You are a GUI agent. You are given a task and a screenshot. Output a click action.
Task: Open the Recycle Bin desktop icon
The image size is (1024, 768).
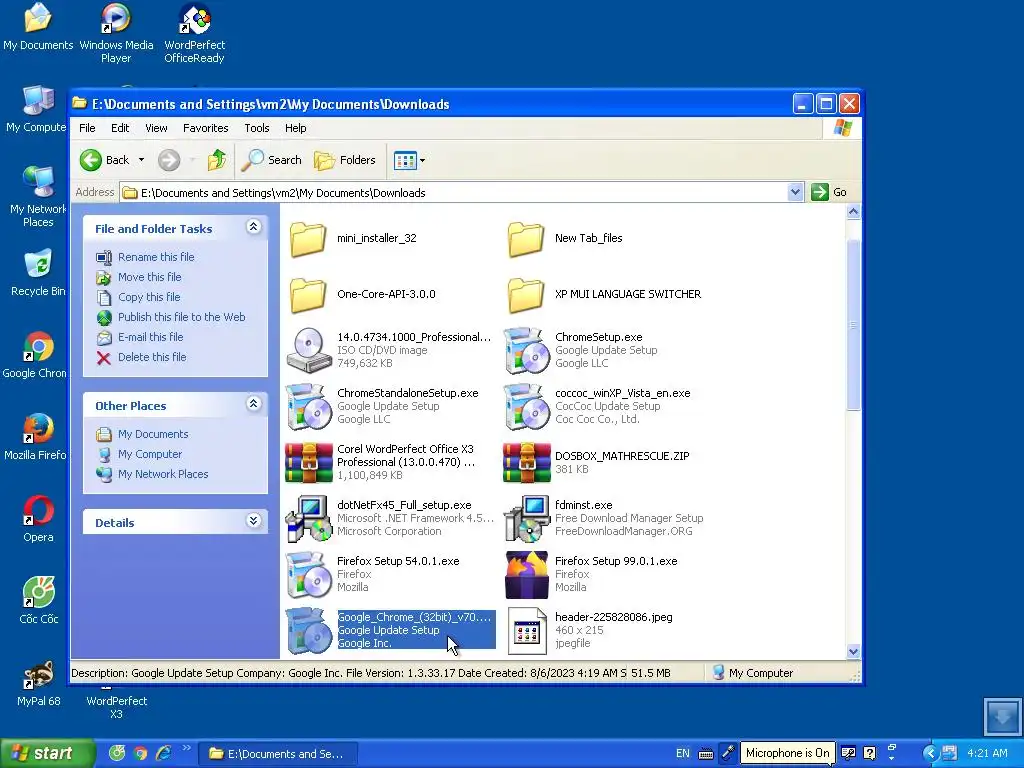[x=39, y=273]
